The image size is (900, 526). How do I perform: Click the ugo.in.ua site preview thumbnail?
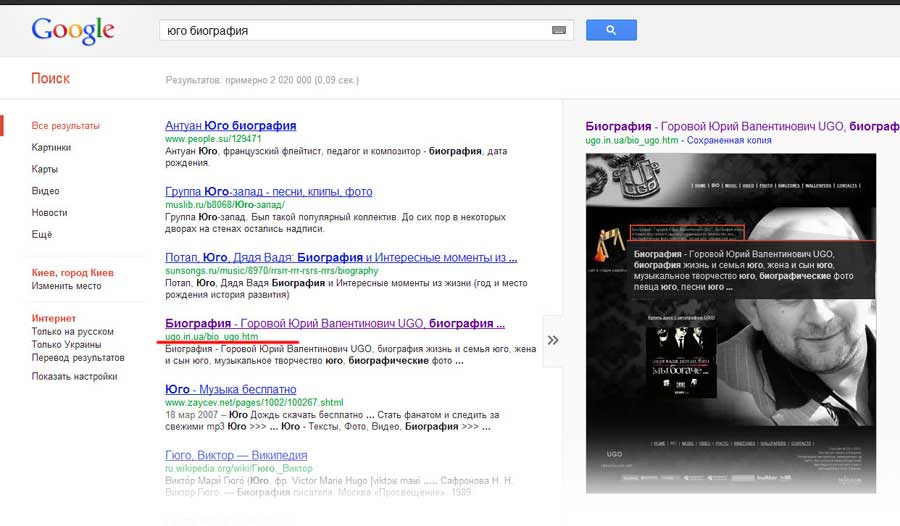click(x=731, y=323)
